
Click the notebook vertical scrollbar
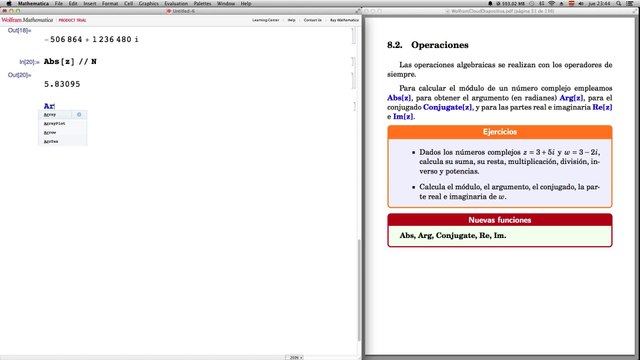pyautogui.click(x=359, y=290)
